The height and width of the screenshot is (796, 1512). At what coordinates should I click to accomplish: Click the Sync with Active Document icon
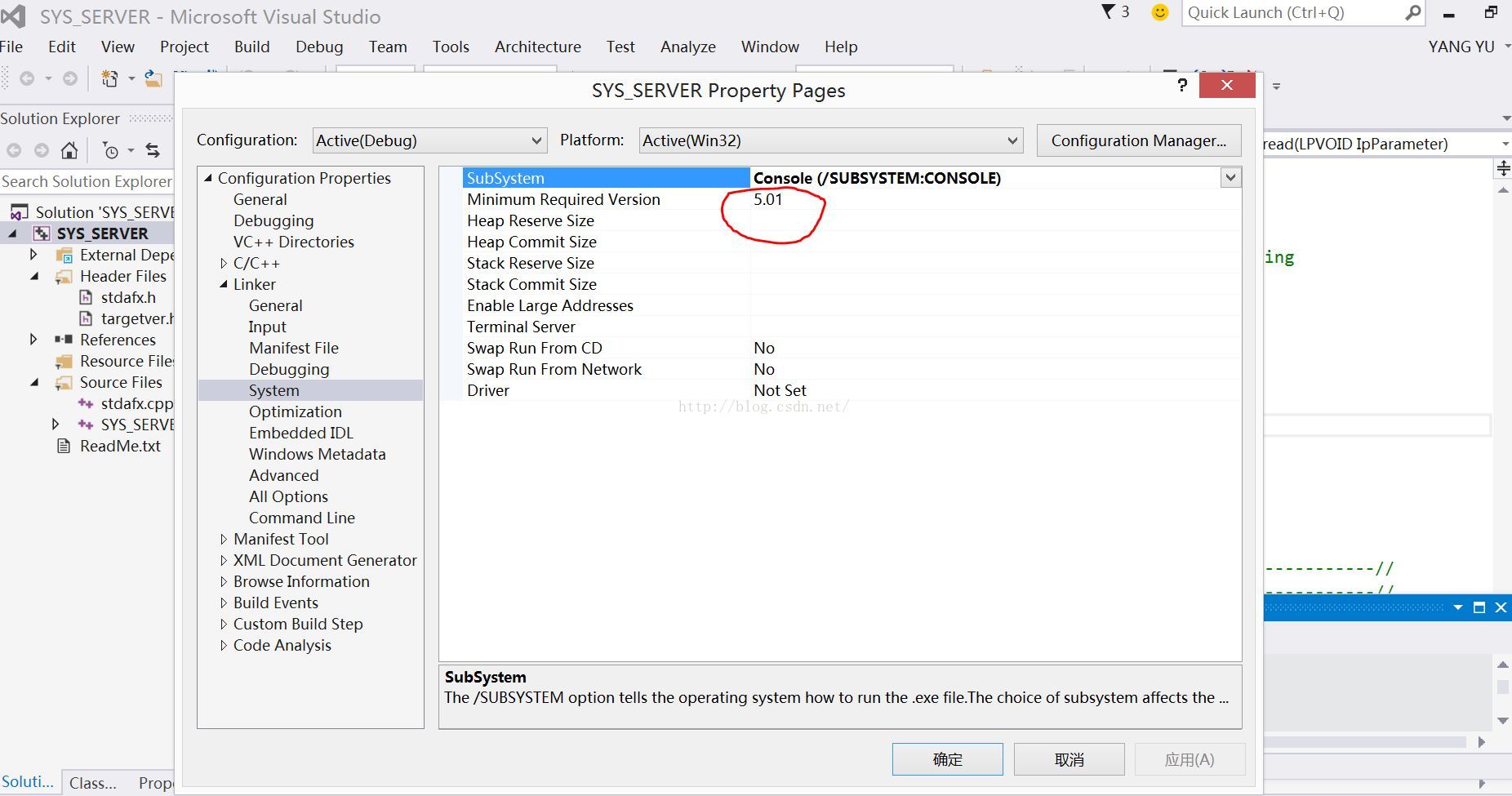point(153,150)
